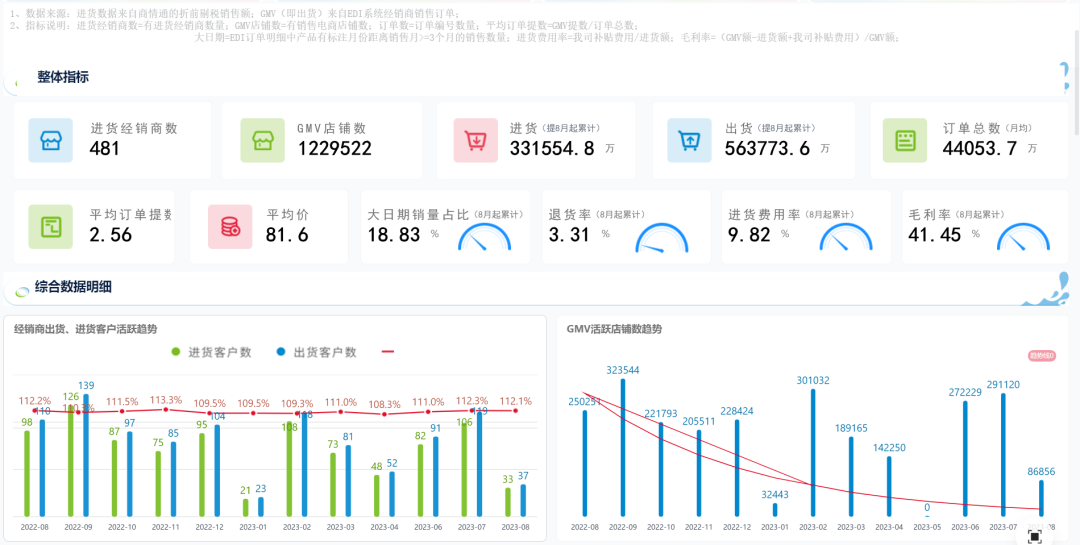The height and width of the screenshot is (545, 1080).
Task: Click the GMV店铺数 value 1229522
Action: click(x=335, y=148)
